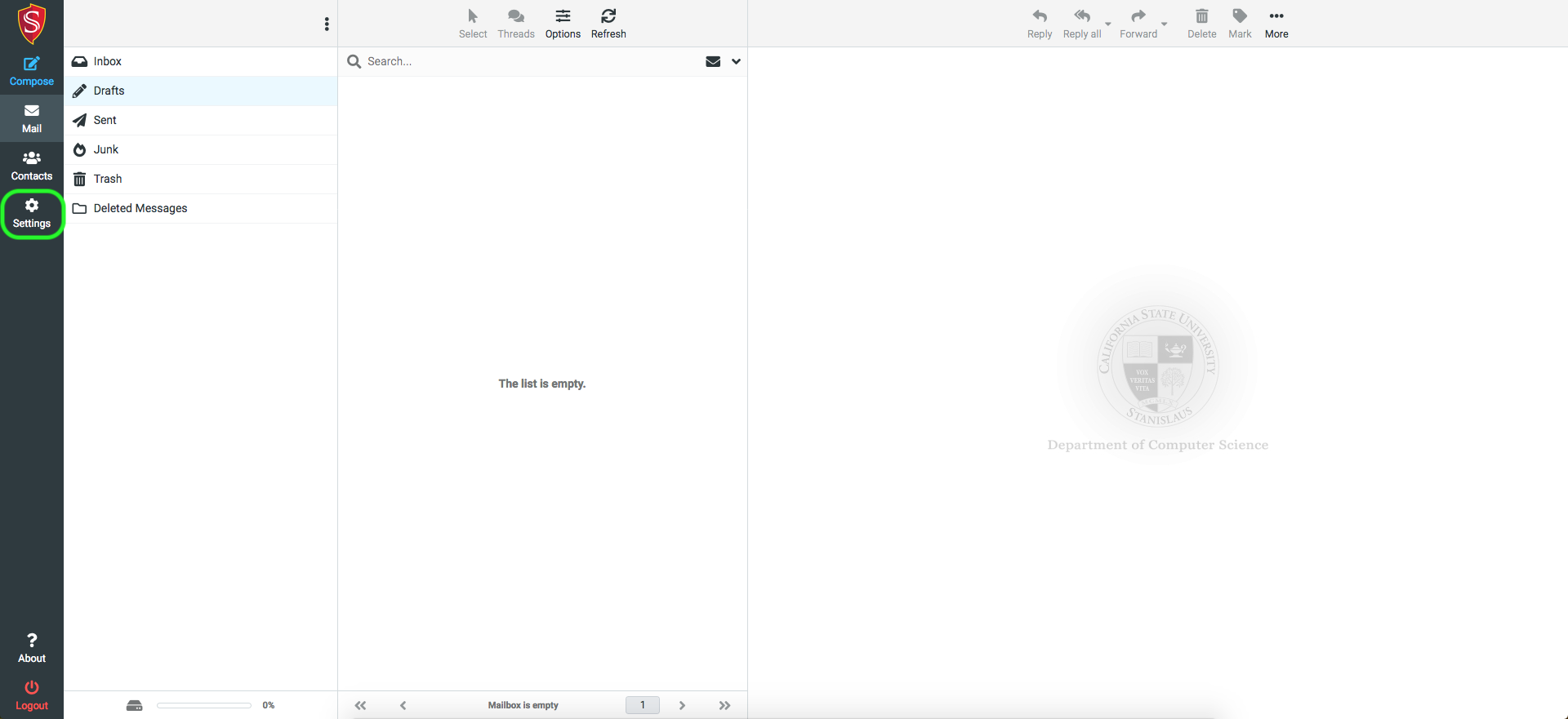Click the search magnifier icon
This screenshot has height=719, width=1568.
coord(354,61)
